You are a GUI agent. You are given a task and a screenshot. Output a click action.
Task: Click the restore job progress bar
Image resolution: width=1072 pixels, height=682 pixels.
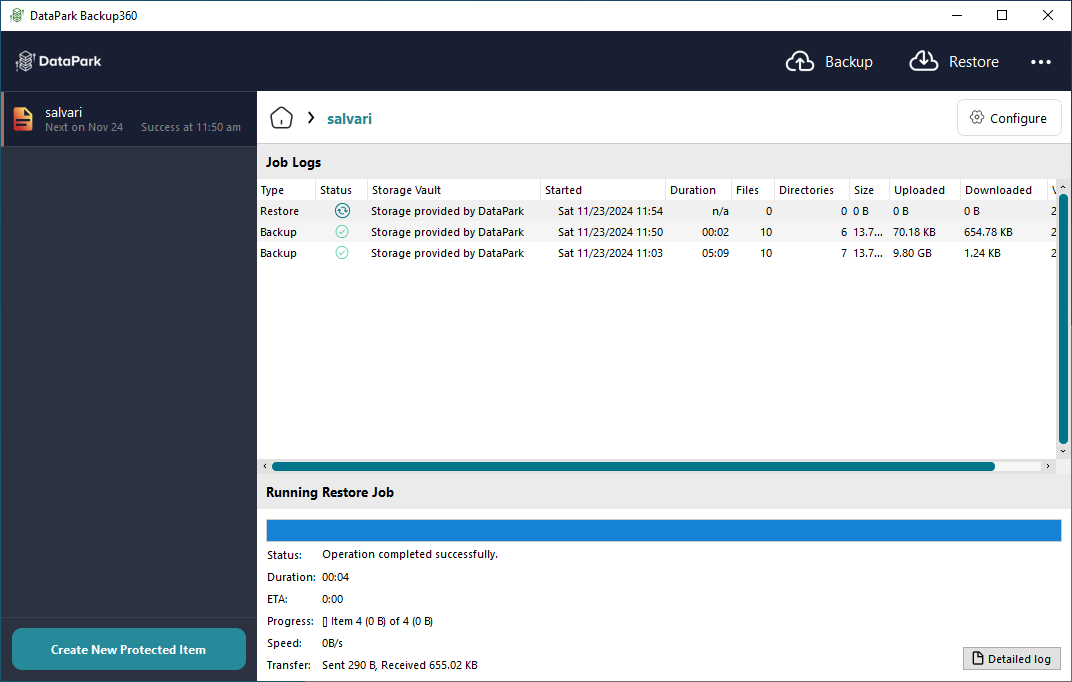point(663,530)
